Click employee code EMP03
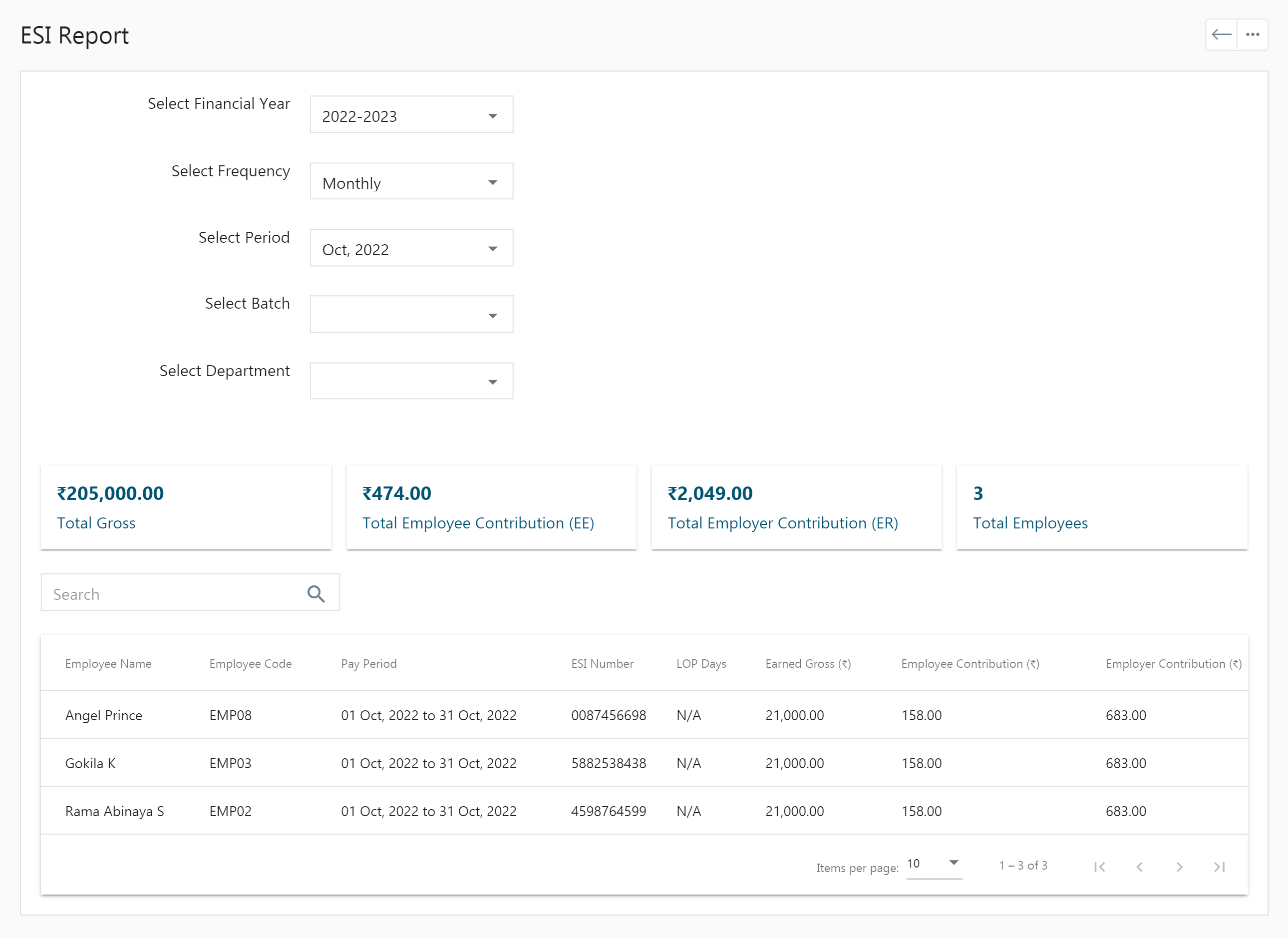This screenshot has height=939, width=1288. tap(231, 763)
